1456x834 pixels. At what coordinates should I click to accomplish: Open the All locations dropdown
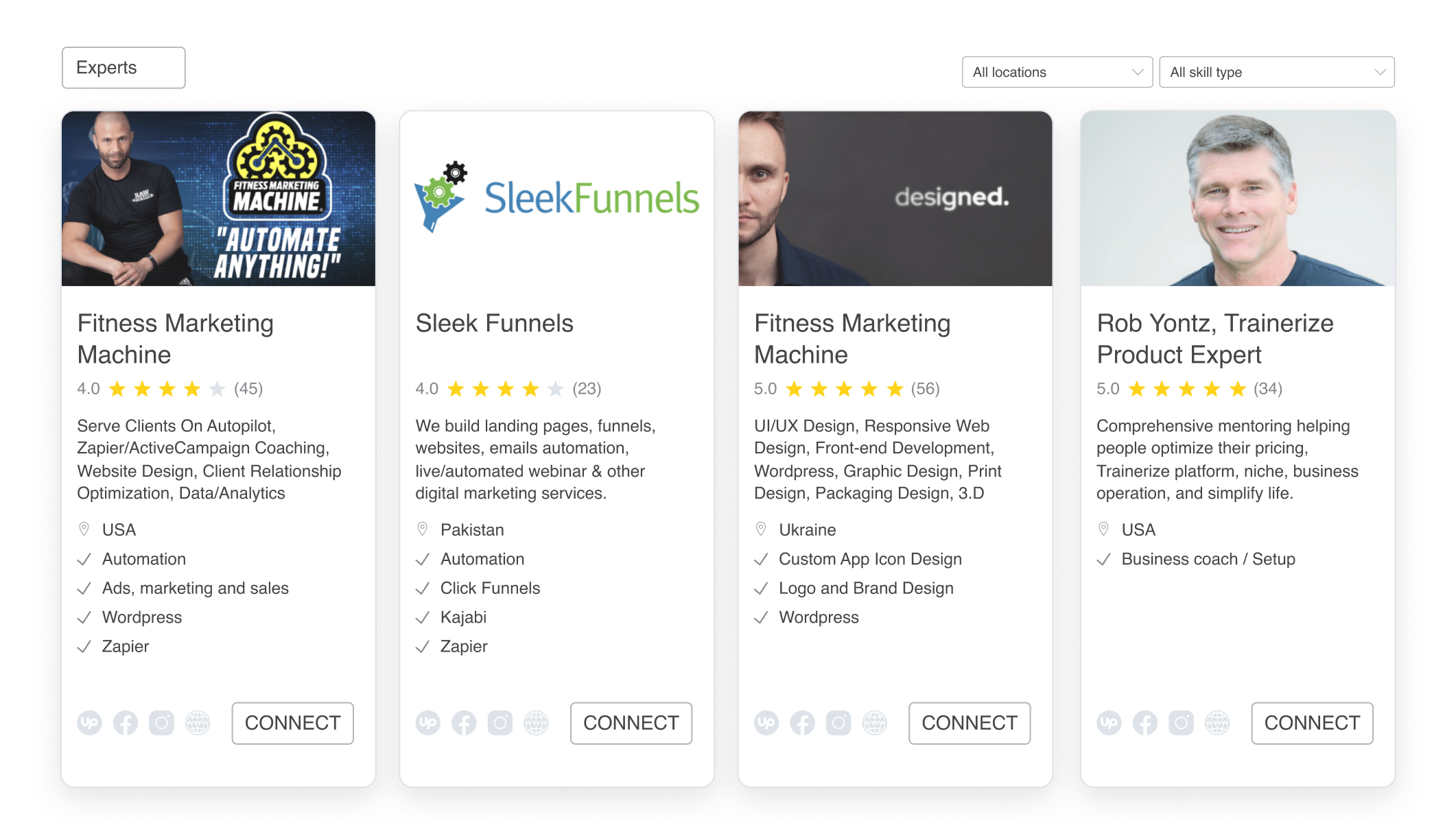(1057, 72)
